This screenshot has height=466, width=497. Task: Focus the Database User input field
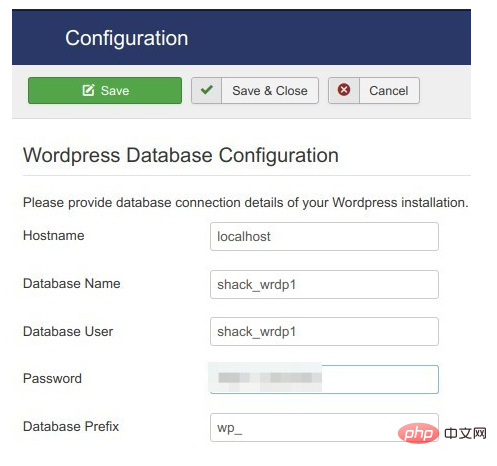tap(324, 332)
